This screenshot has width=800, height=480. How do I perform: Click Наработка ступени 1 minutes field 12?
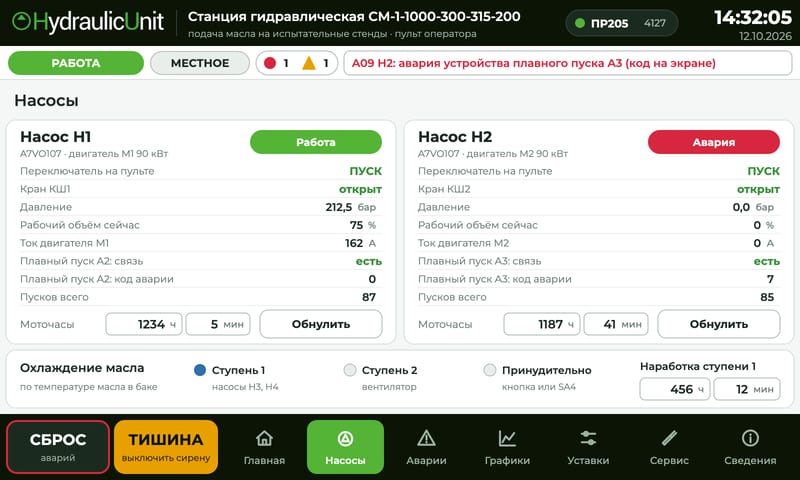point(747,389)
